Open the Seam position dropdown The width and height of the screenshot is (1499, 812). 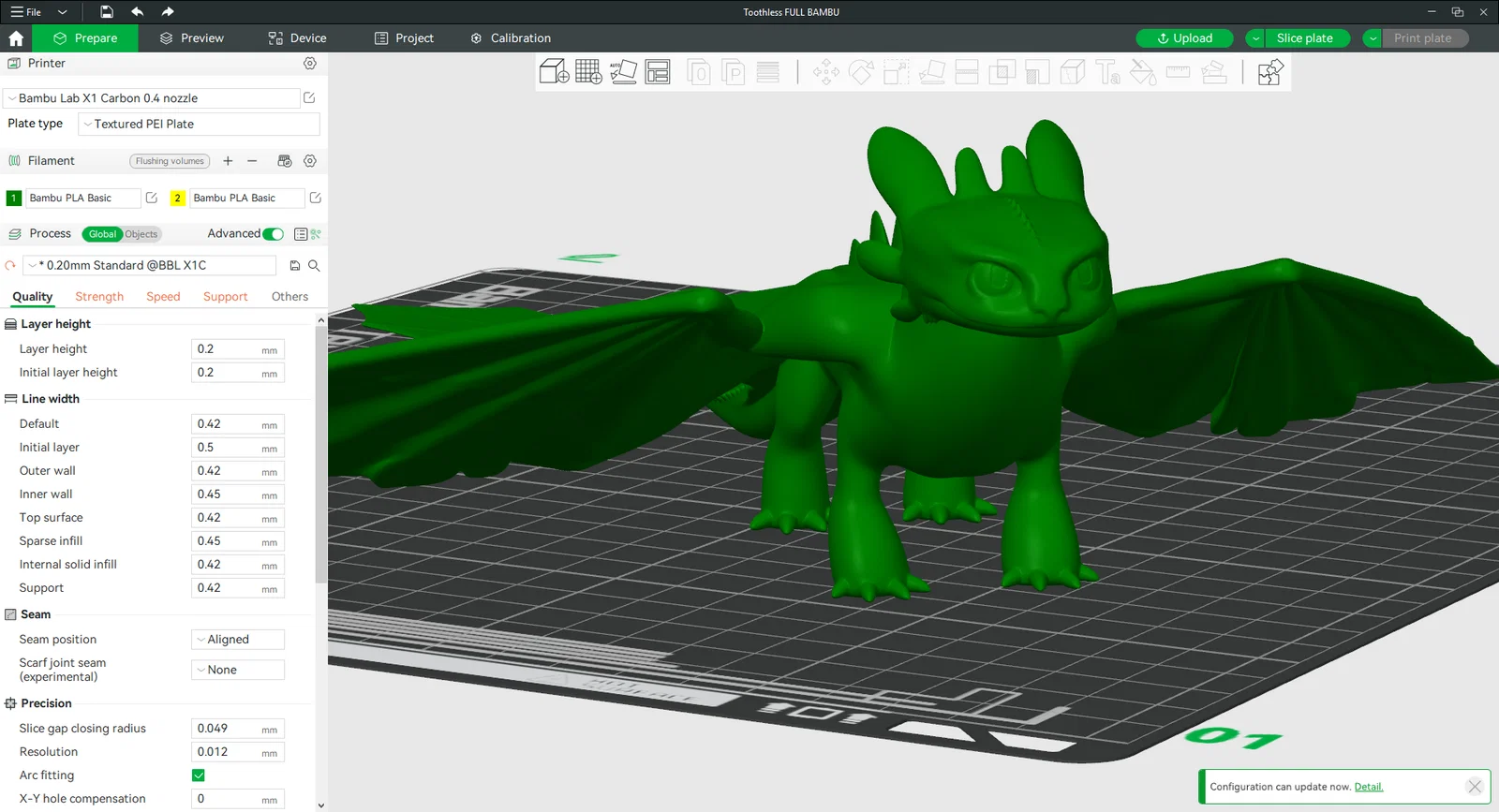[x=238, y=640]
